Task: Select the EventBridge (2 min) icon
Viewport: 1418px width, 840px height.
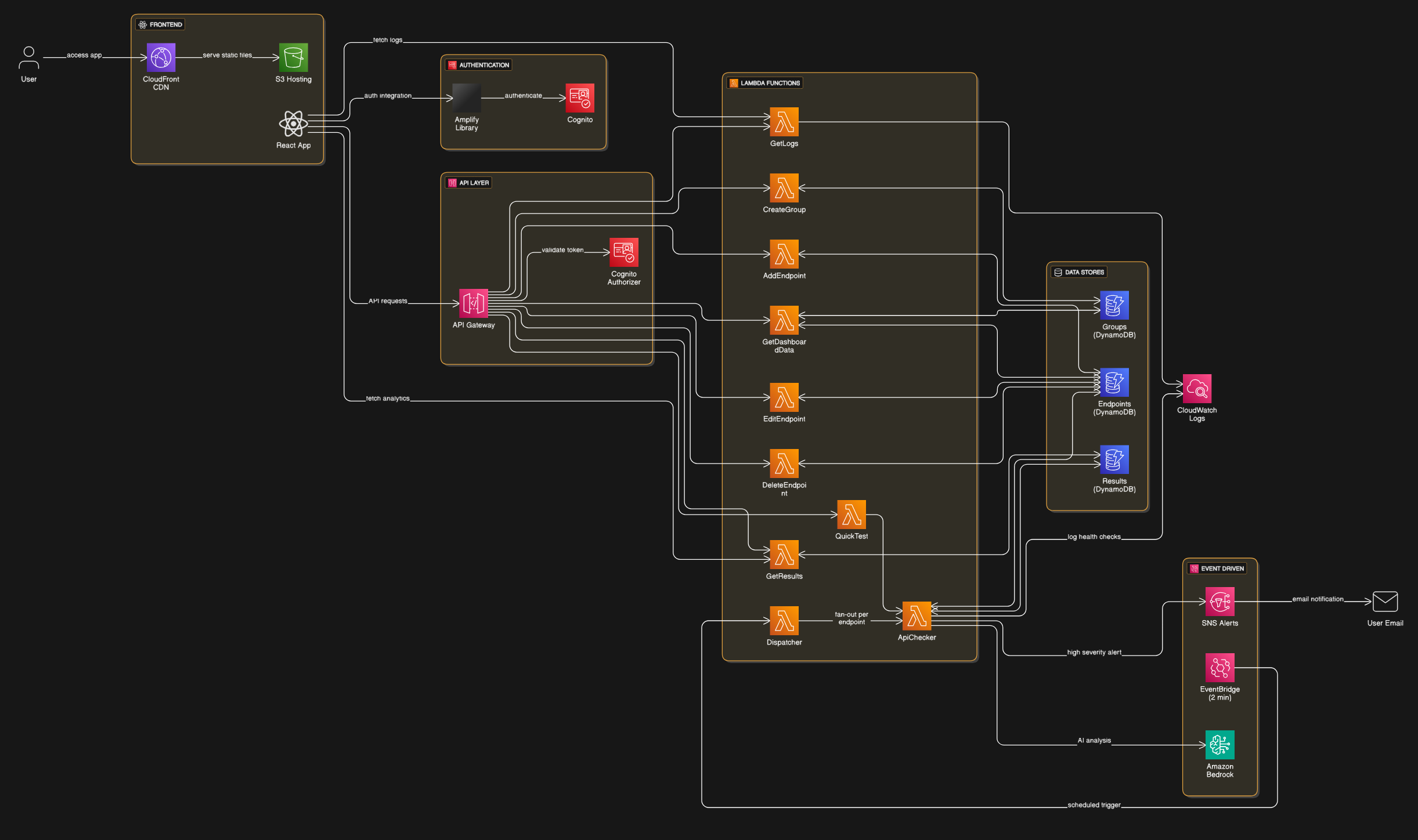Action: click(1219, 668)
